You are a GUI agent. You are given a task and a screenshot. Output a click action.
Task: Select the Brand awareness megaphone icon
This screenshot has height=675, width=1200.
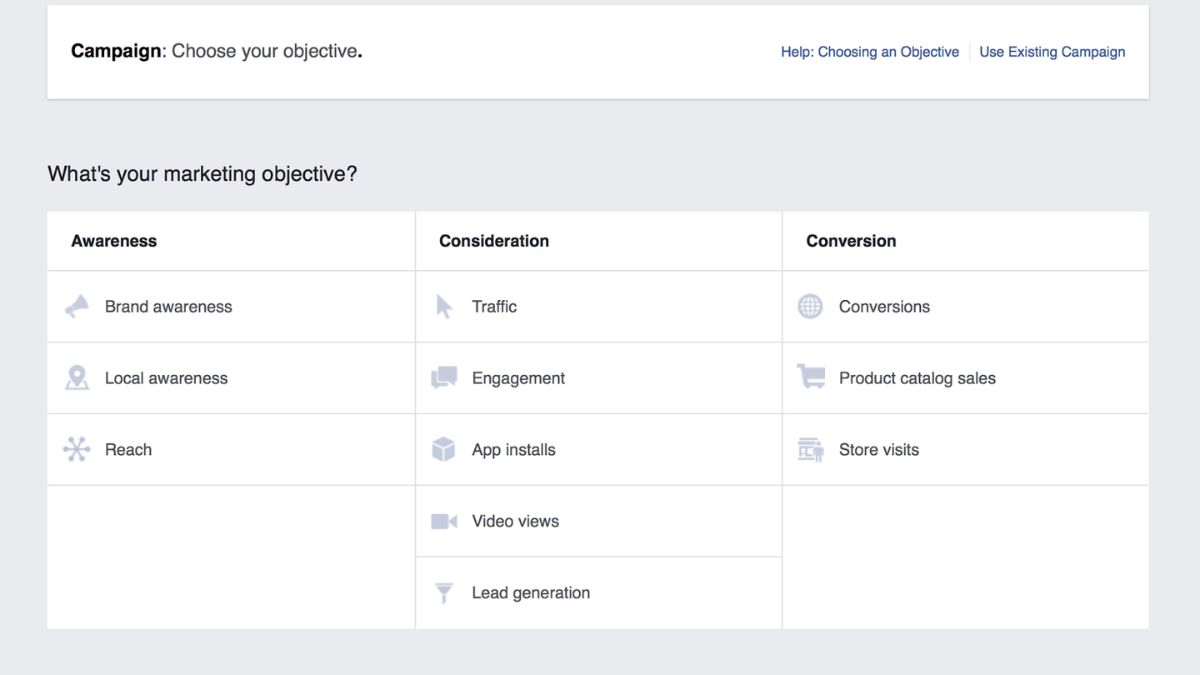[x=79, y=306]
